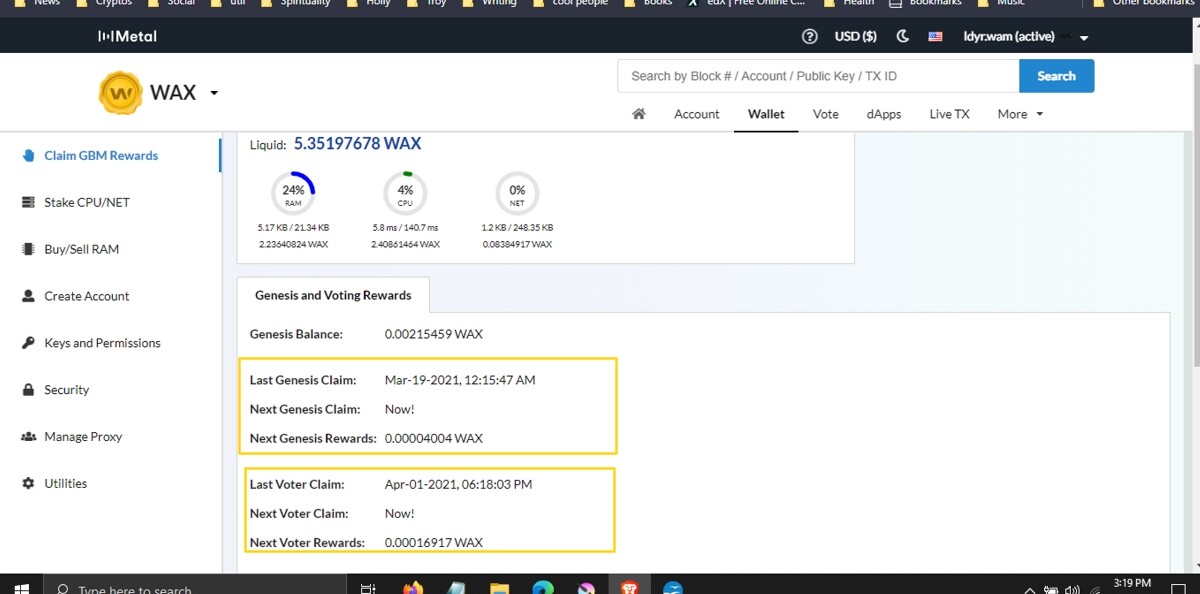The image size is (1200, 594).
Task: Open Brave from the taskbar
Action: (629, 588)
